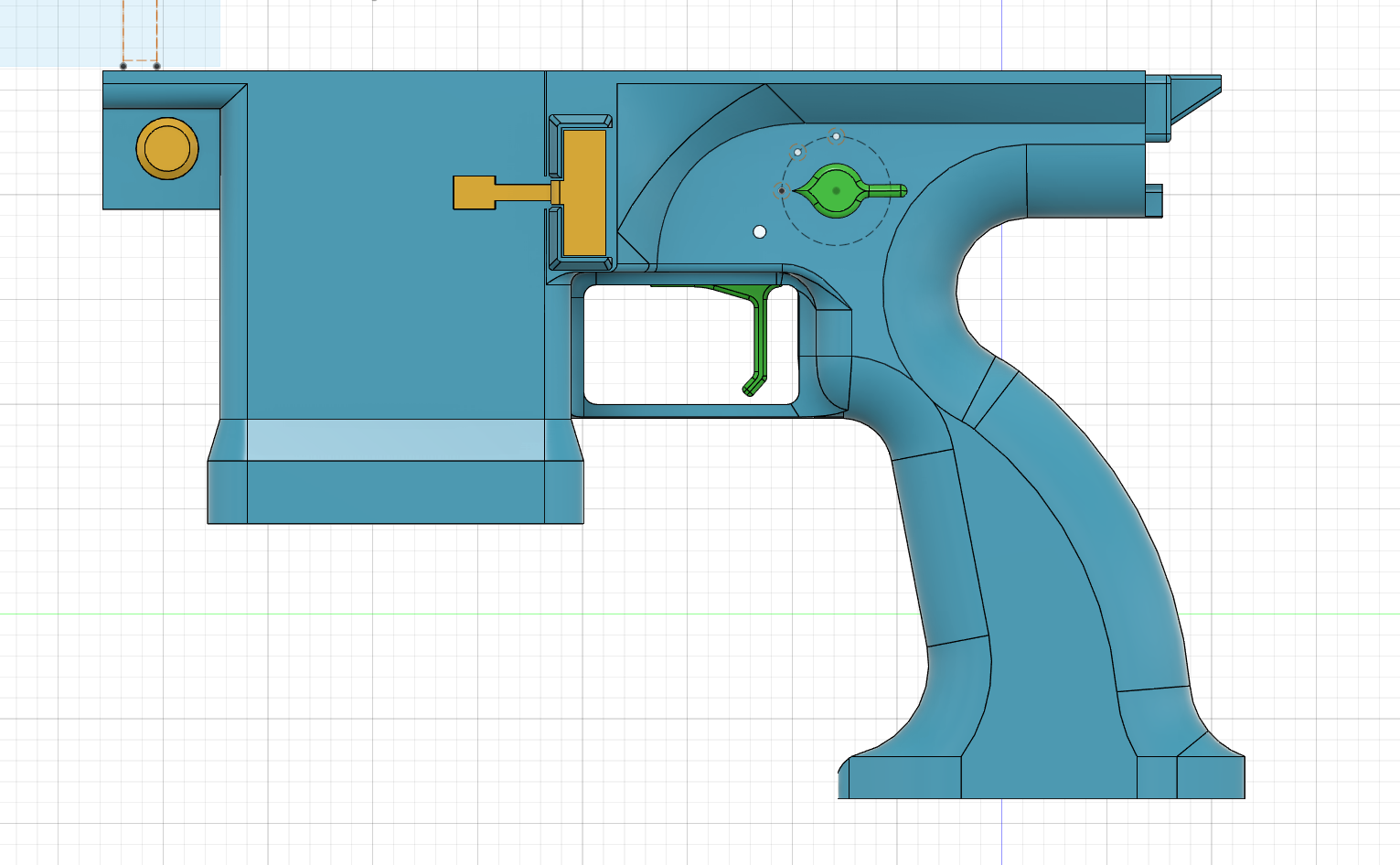Screen dimensions: 1400x865
Task: Select the sketch point at the dashed circle's left
Action: tap(781, 190)
